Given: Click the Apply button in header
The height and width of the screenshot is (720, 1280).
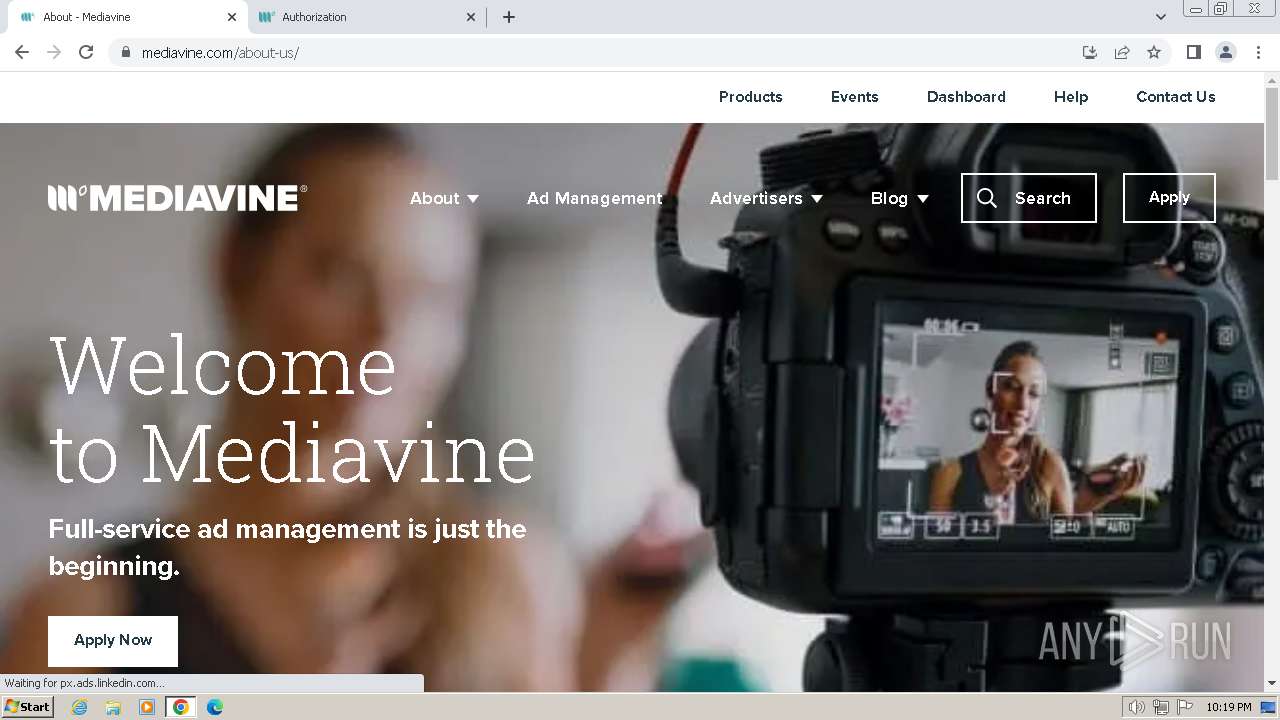Looking at the screenshot, I should point(1169,198).
